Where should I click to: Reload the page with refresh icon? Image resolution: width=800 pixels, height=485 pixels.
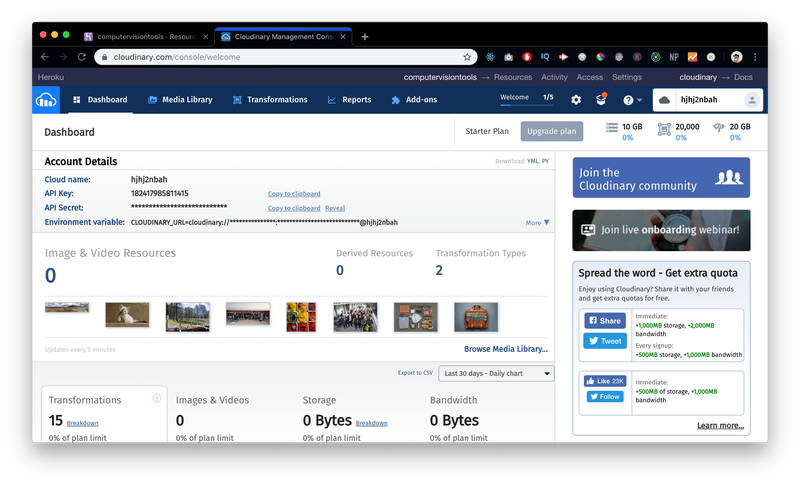pos(82,57)
